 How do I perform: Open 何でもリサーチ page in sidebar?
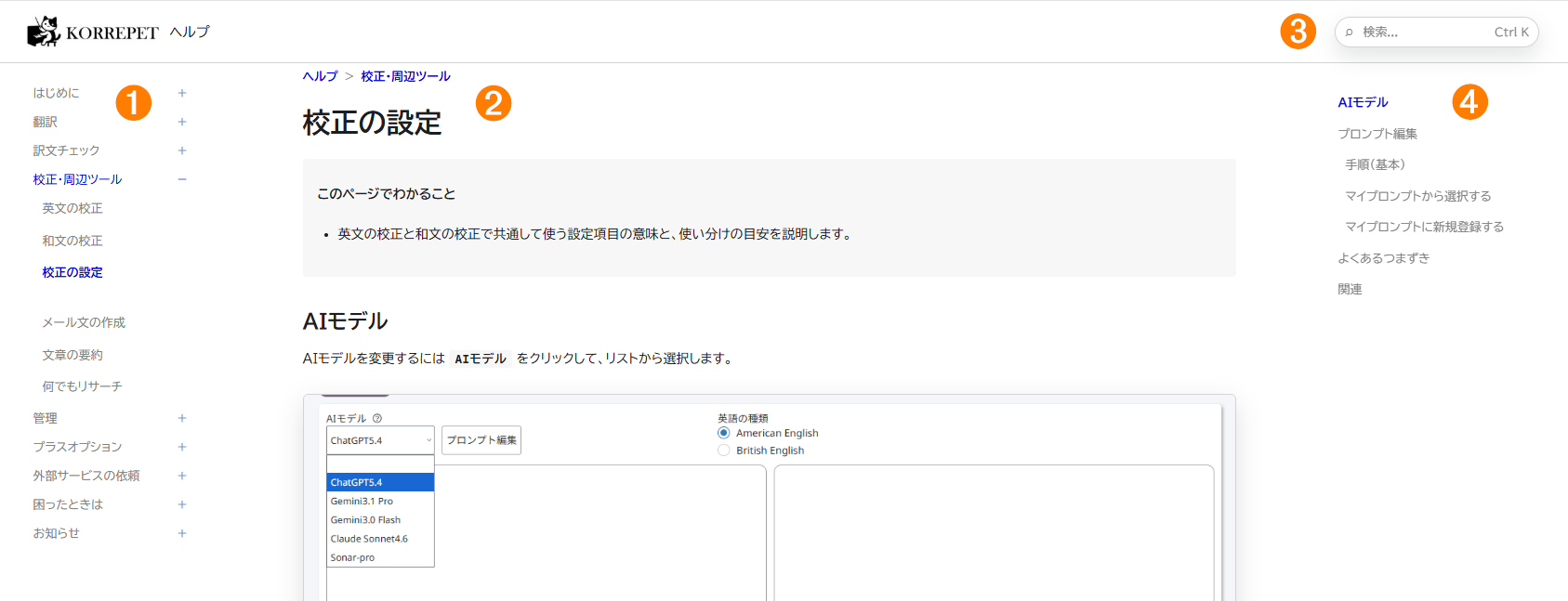(82, 386)
